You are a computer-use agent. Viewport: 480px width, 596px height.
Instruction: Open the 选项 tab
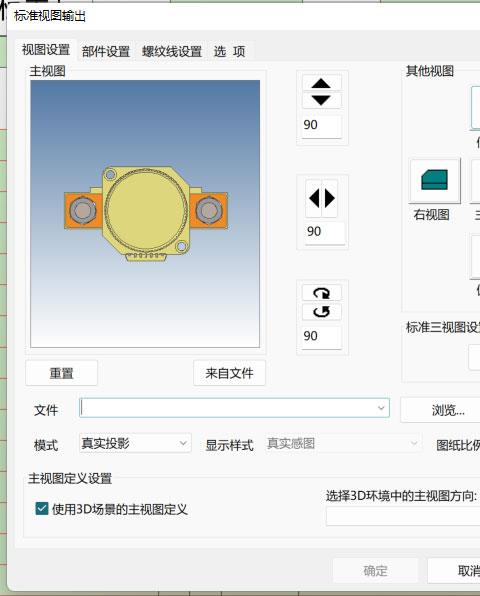pos(229,51)
